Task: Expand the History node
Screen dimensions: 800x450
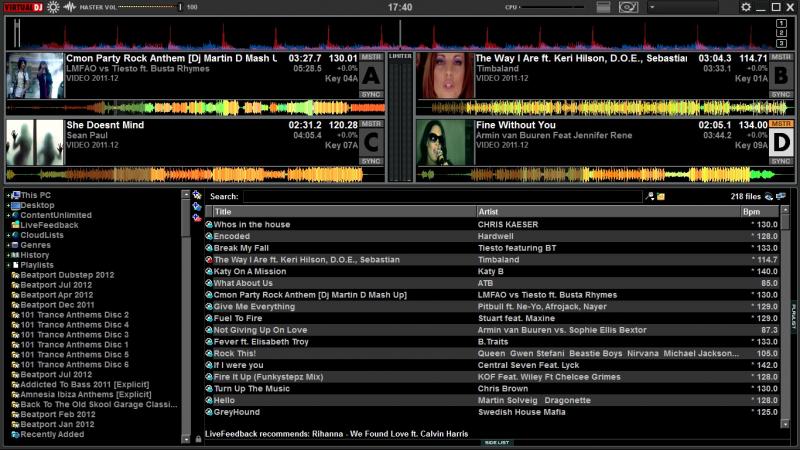Action: tap(8, 255)
